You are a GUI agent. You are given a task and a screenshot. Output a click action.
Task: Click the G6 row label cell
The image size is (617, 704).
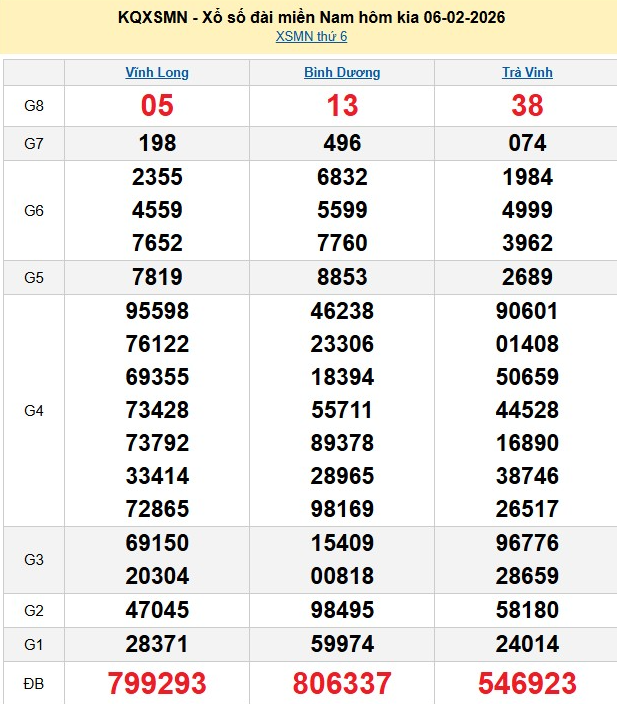click(x=34, y=210)
